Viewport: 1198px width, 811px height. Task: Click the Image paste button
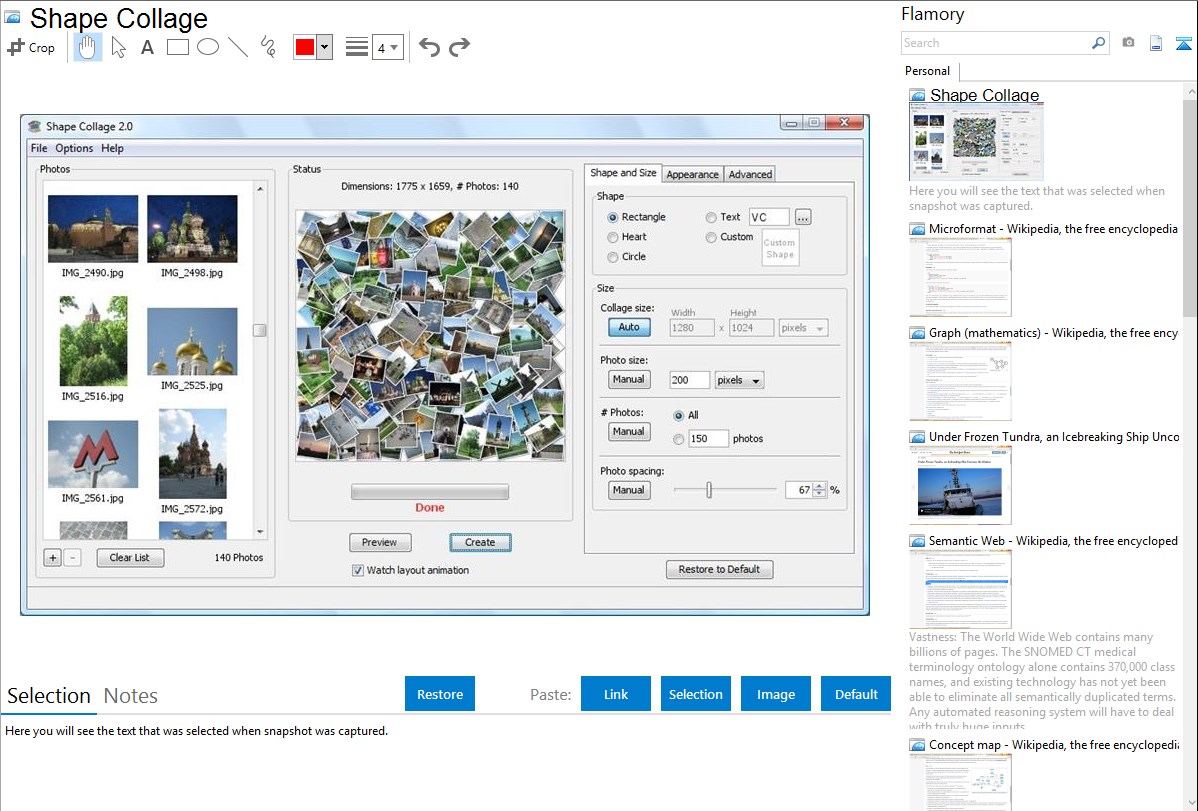click(x=776, y=694)
